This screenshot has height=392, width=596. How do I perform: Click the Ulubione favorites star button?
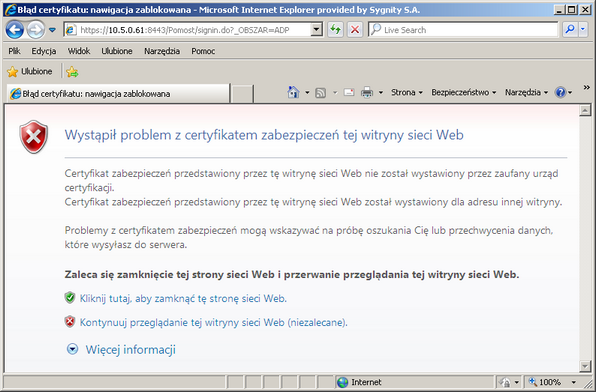pyautogui.click(x=30, y=71)
